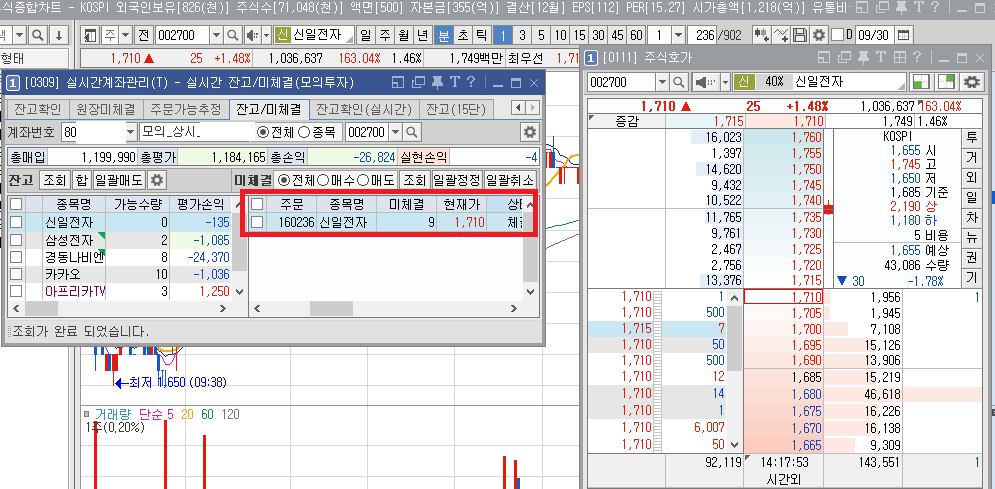The width and height of the screenshot is (995, 489).
Task: Select the 전체 radio next to 계좌번호
Action: point(262,133)
